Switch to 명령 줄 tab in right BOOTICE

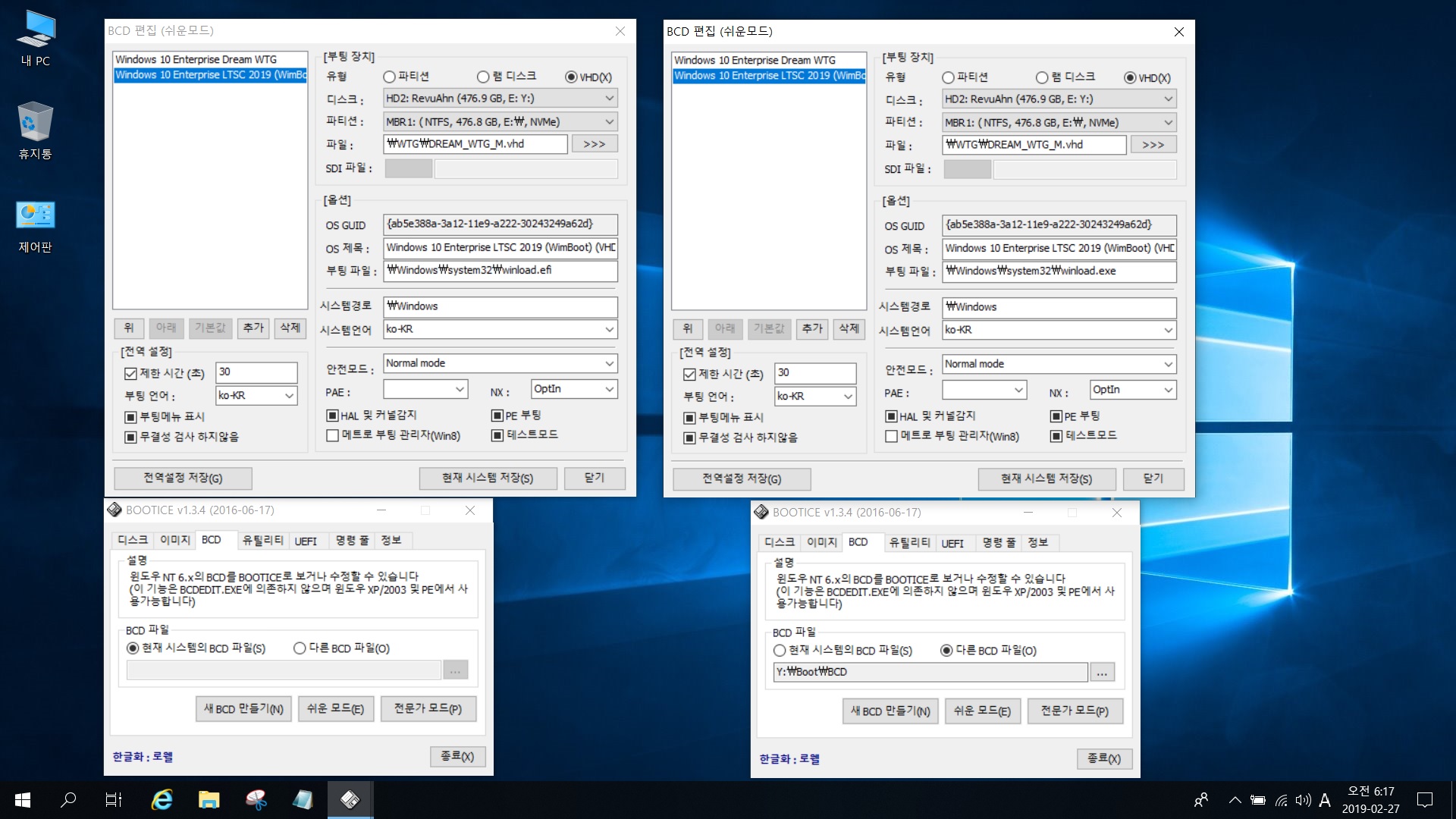click(999, 543)
